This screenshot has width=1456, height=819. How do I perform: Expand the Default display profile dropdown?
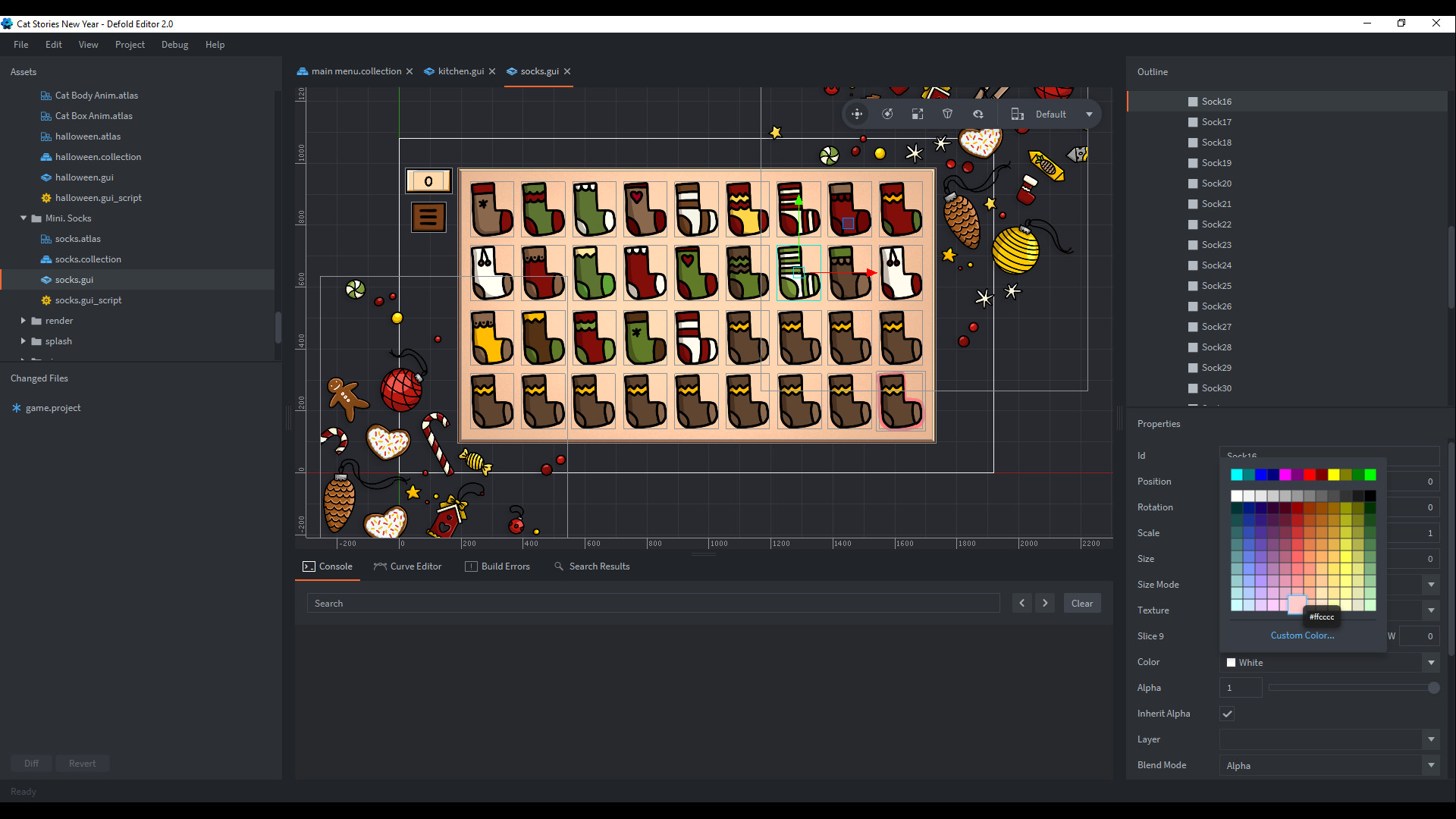click(x=1090, y=114)
